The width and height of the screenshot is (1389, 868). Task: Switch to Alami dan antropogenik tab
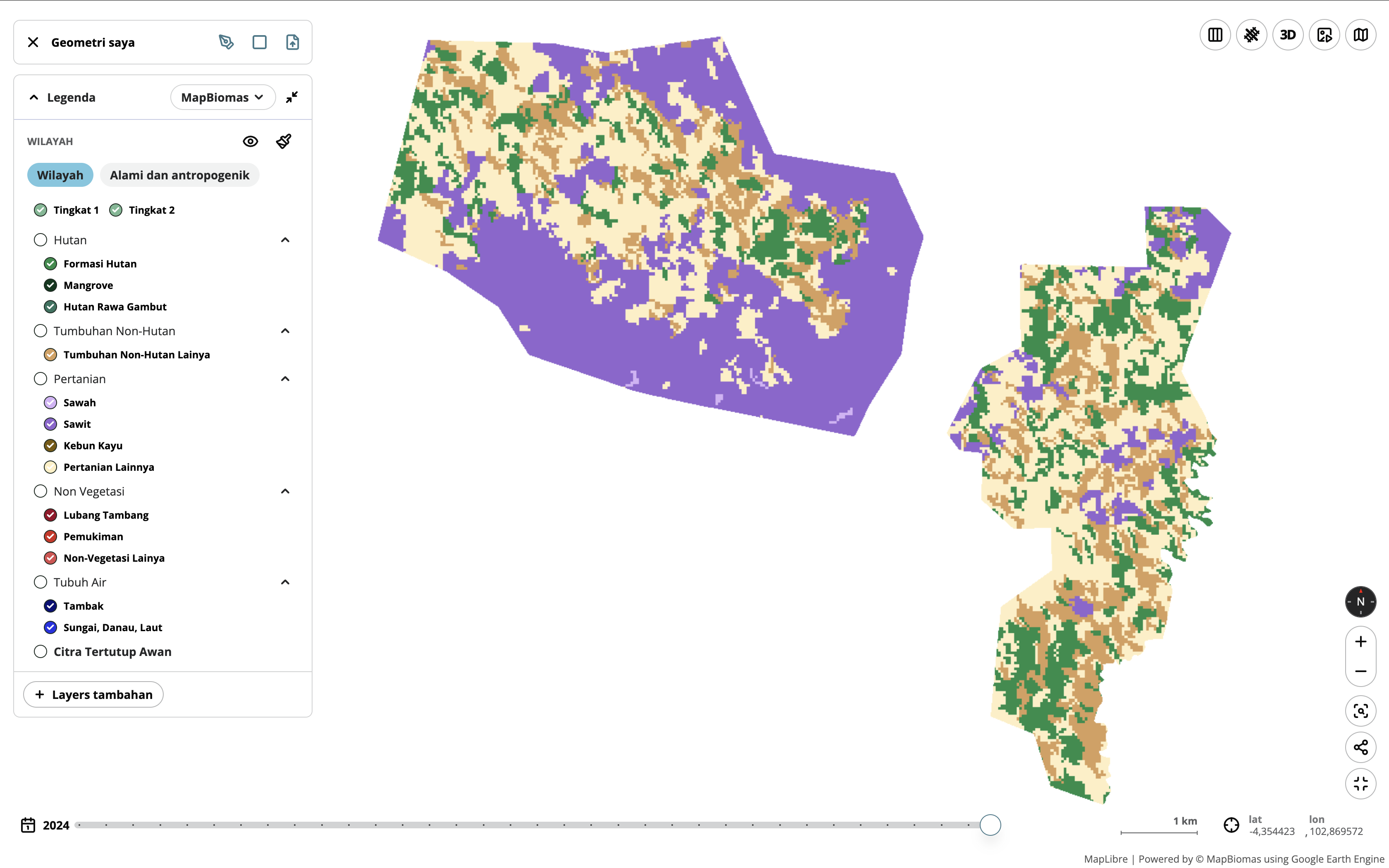coord(179,175)
